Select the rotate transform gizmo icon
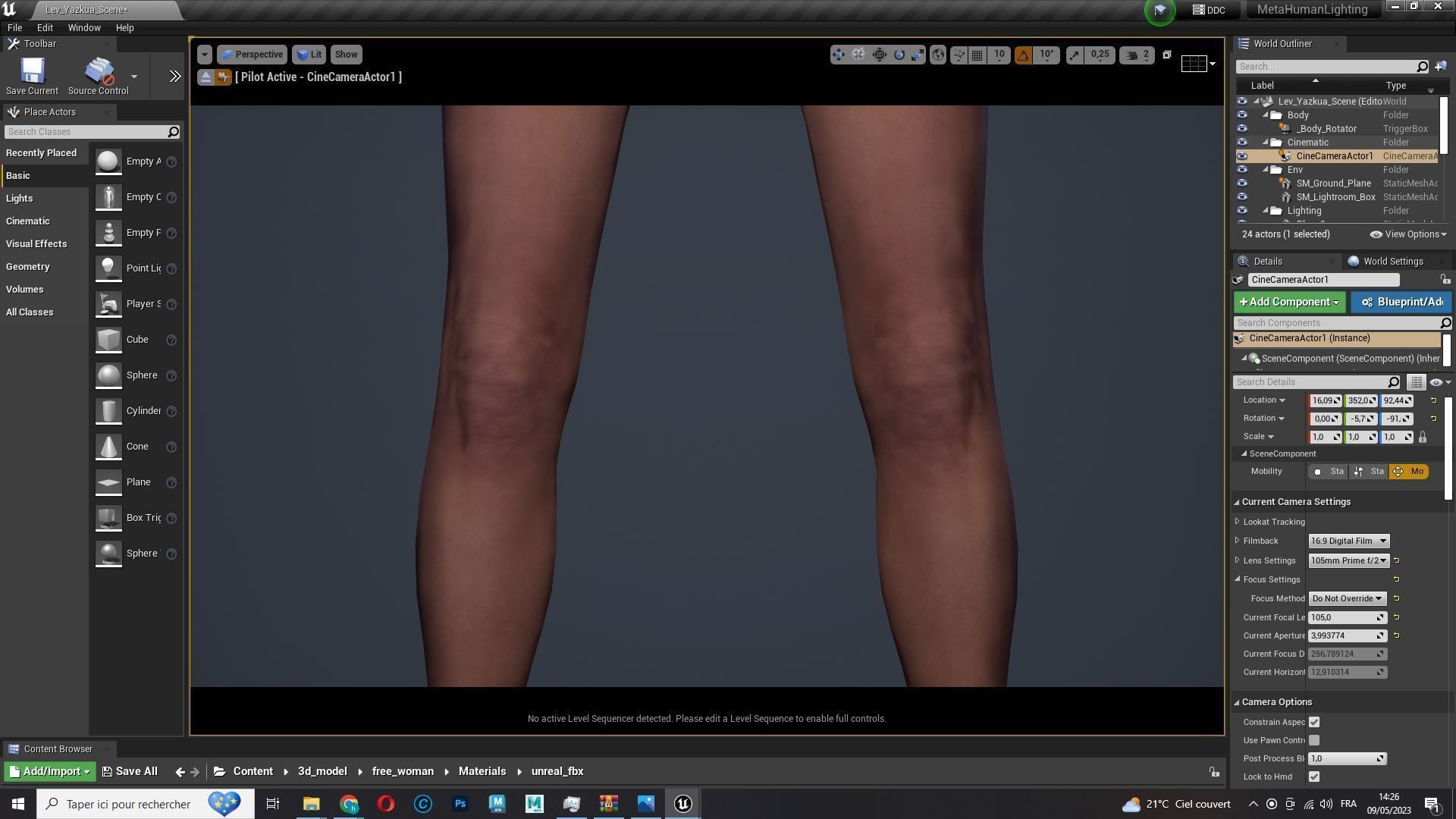1456x819 pixels. (899, 55)
